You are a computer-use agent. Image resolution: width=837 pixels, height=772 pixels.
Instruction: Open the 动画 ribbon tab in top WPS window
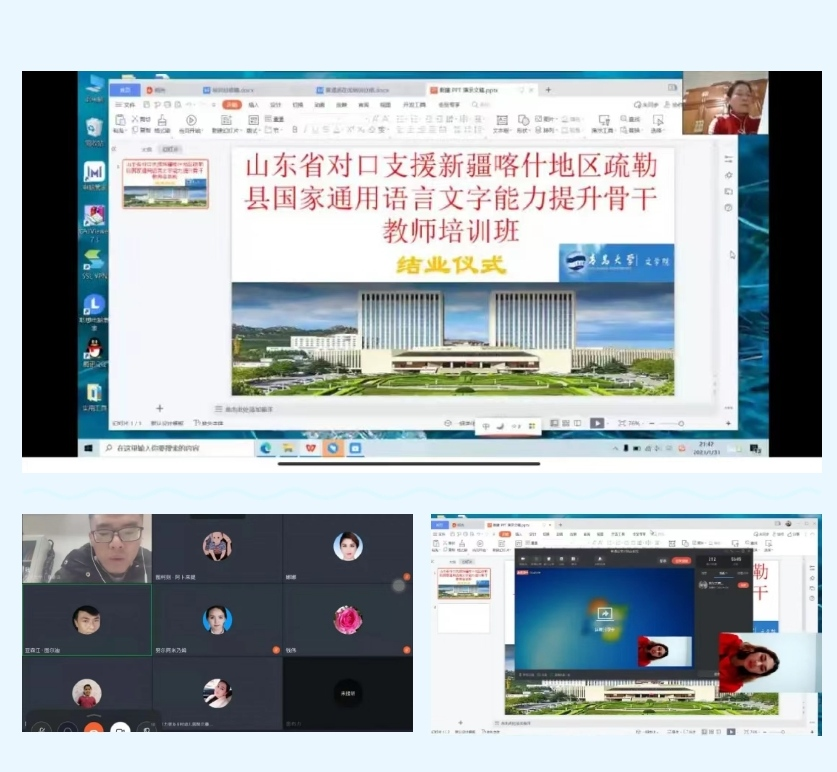(x=320, y=105)
